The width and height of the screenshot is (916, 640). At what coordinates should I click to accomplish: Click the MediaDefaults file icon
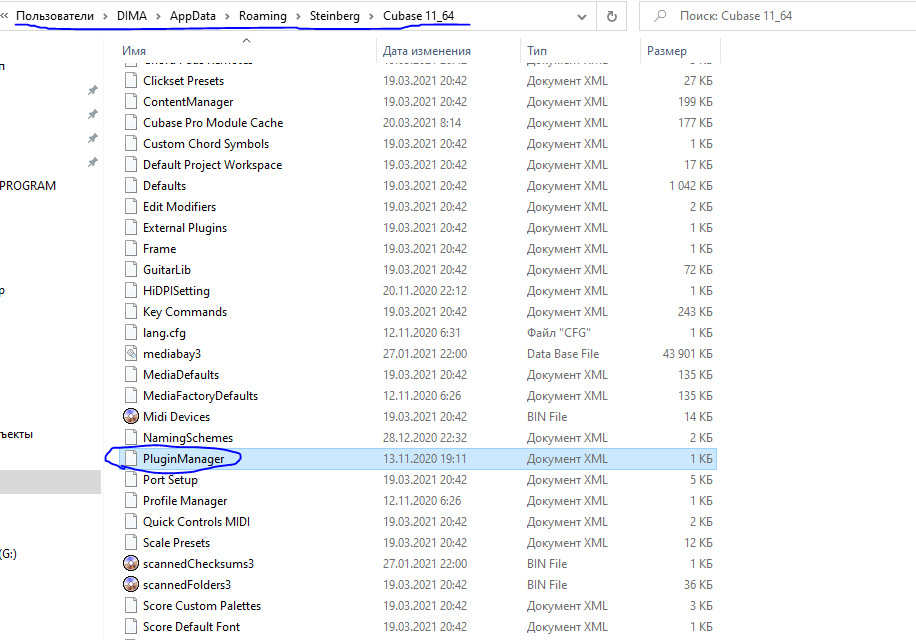[x=131, y=375]
